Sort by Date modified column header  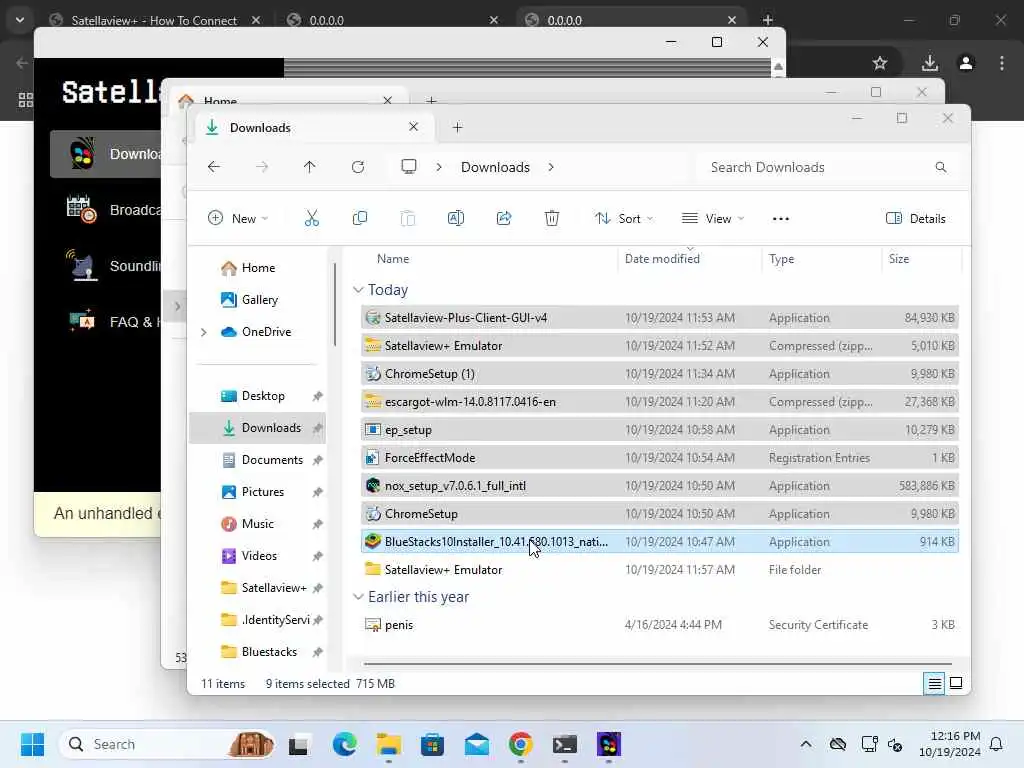tap(662, 259)
